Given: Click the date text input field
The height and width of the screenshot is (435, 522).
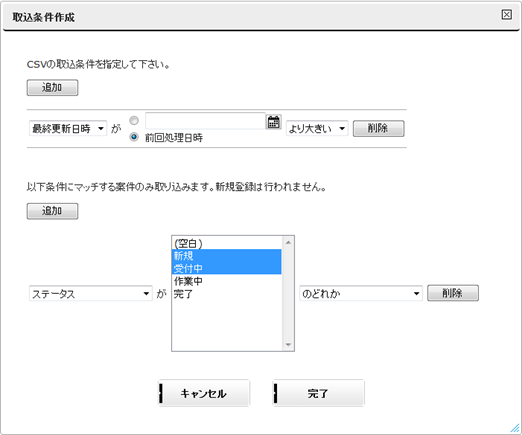Looking at the screenshot, I should [x=205, y=121].
